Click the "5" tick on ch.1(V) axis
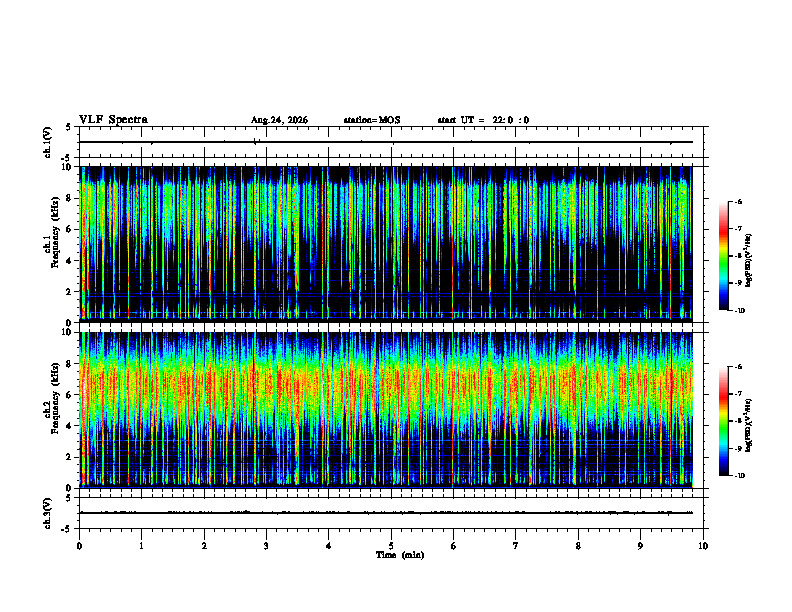 (x=69, y=128)
